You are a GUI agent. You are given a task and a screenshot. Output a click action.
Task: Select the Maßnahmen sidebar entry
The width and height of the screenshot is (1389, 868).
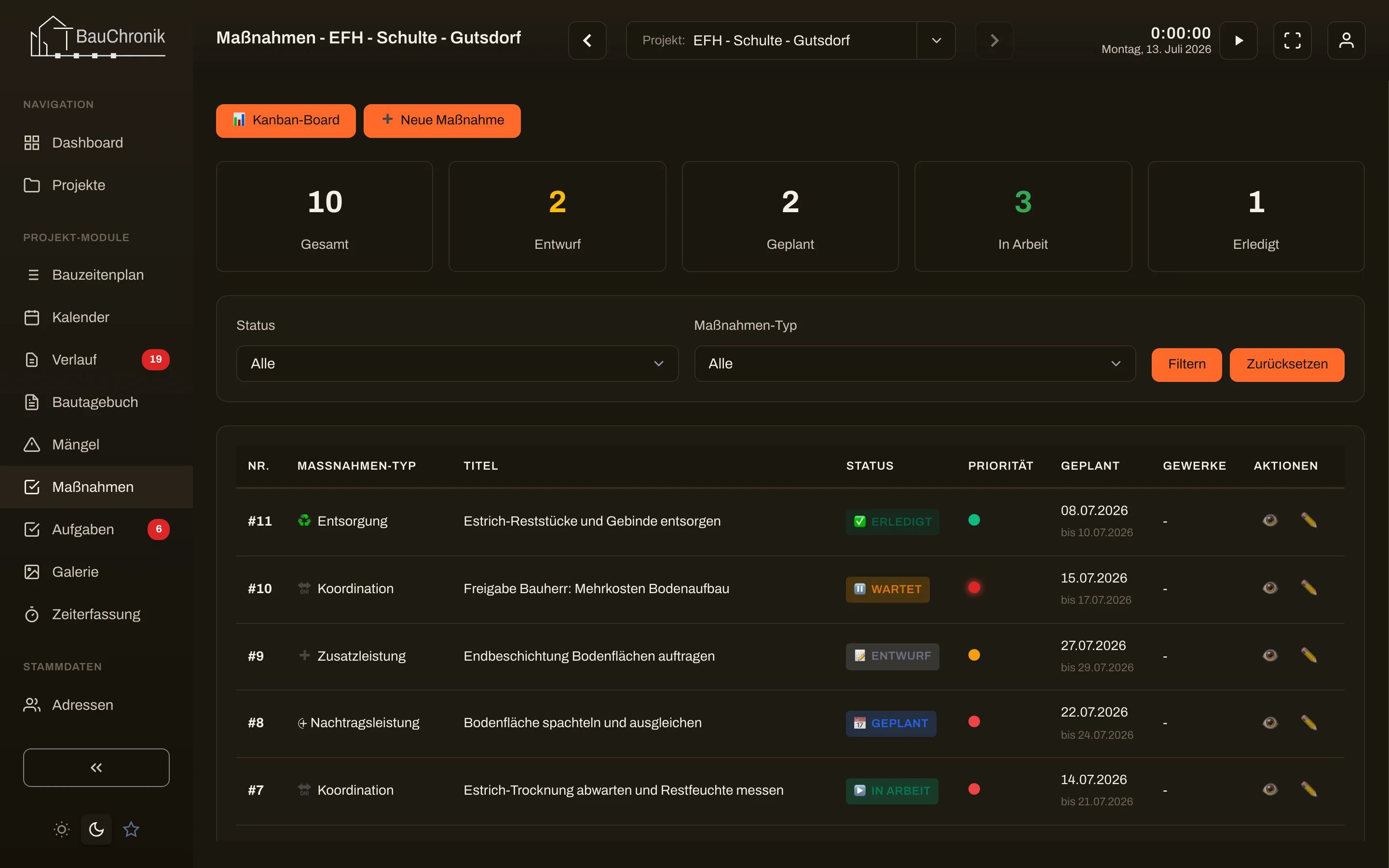coord(96,487)
